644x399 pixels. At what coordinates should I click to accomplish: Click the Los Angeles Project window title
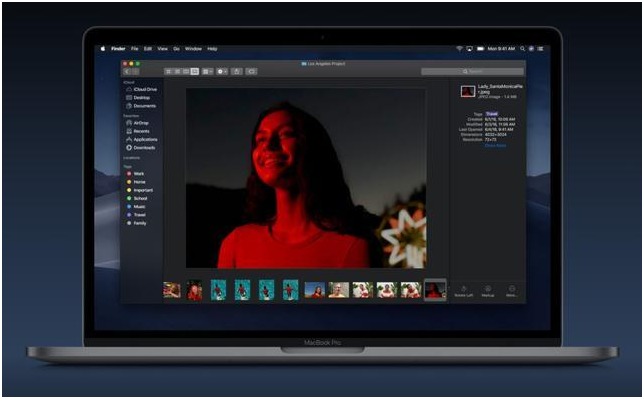coord(323,64)
